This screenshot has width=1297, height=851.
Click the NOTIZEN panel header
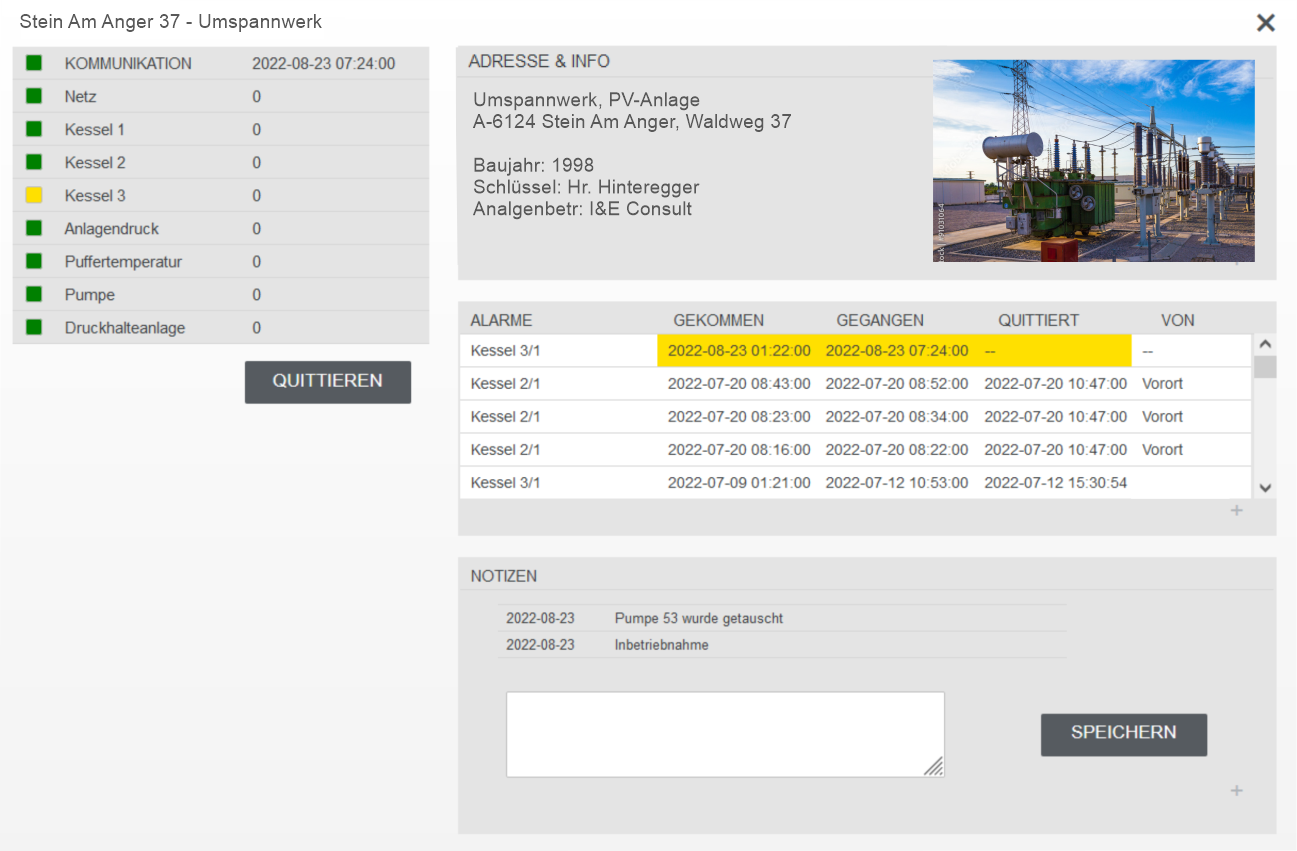504,576
